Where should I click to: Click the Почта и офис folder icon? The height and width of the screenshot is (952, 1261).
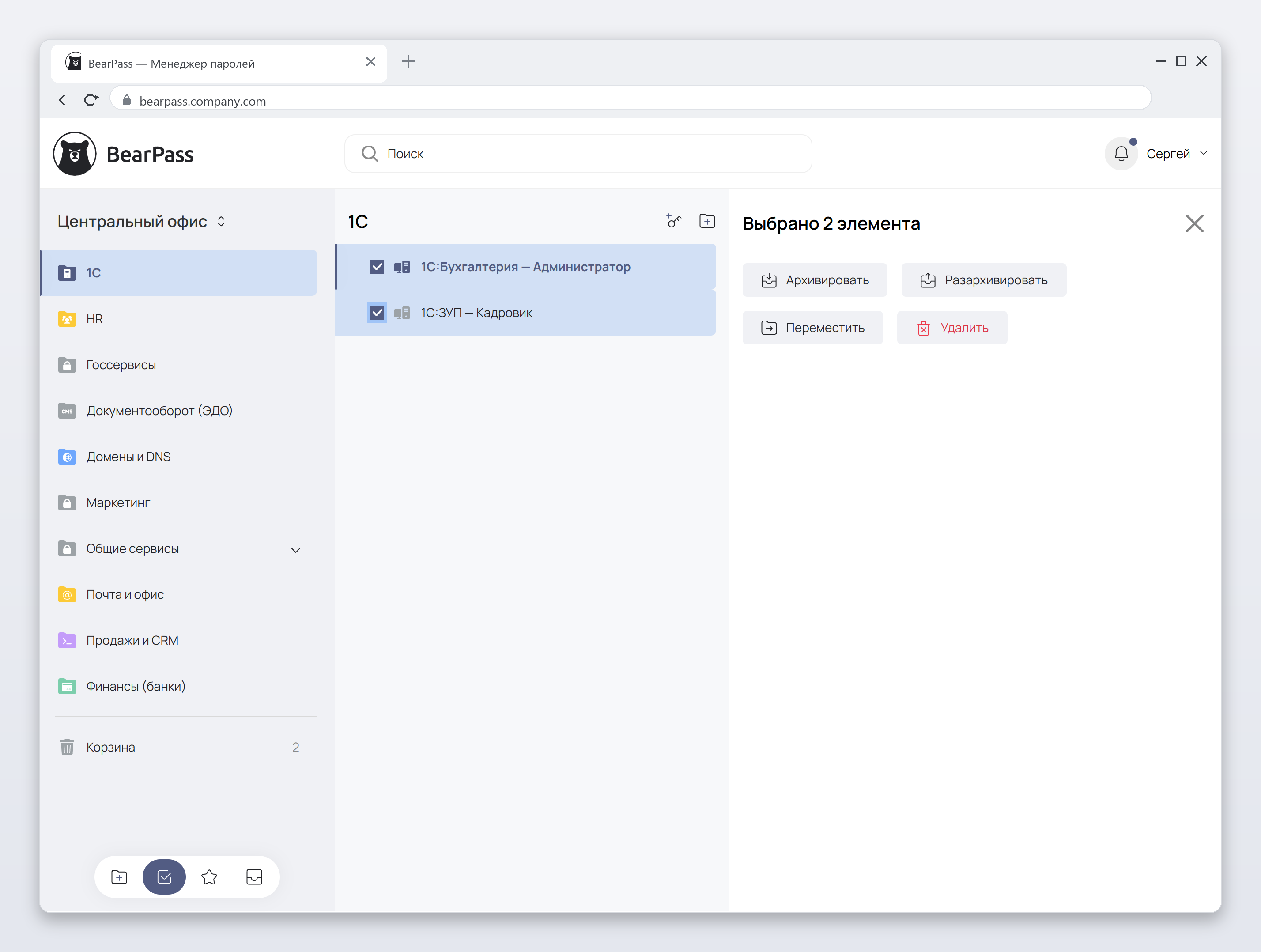(67, 595)
